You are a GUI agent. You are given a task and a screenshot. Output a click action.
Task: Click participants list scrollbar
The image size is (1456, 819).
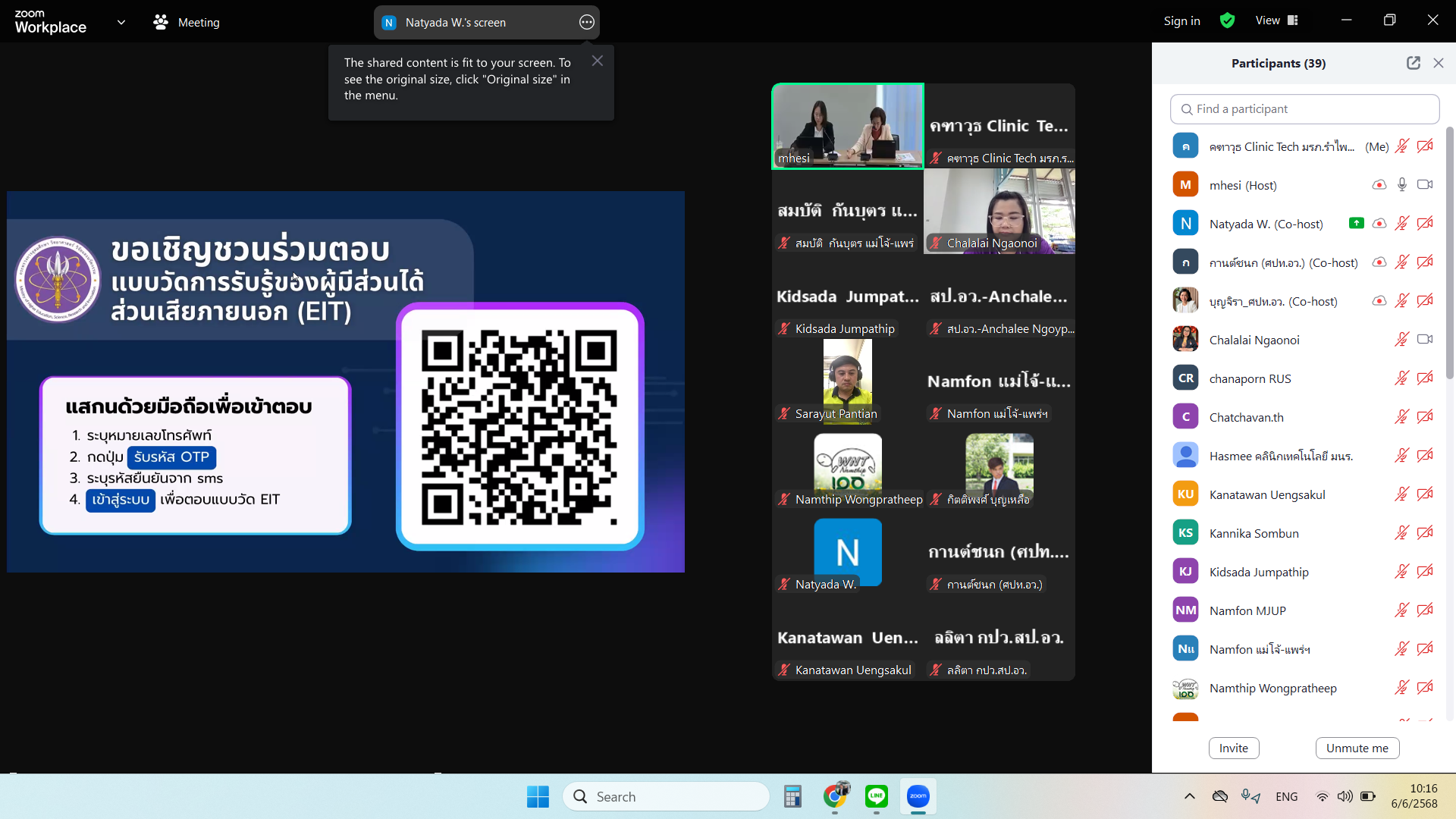[x=1450, y=253]
